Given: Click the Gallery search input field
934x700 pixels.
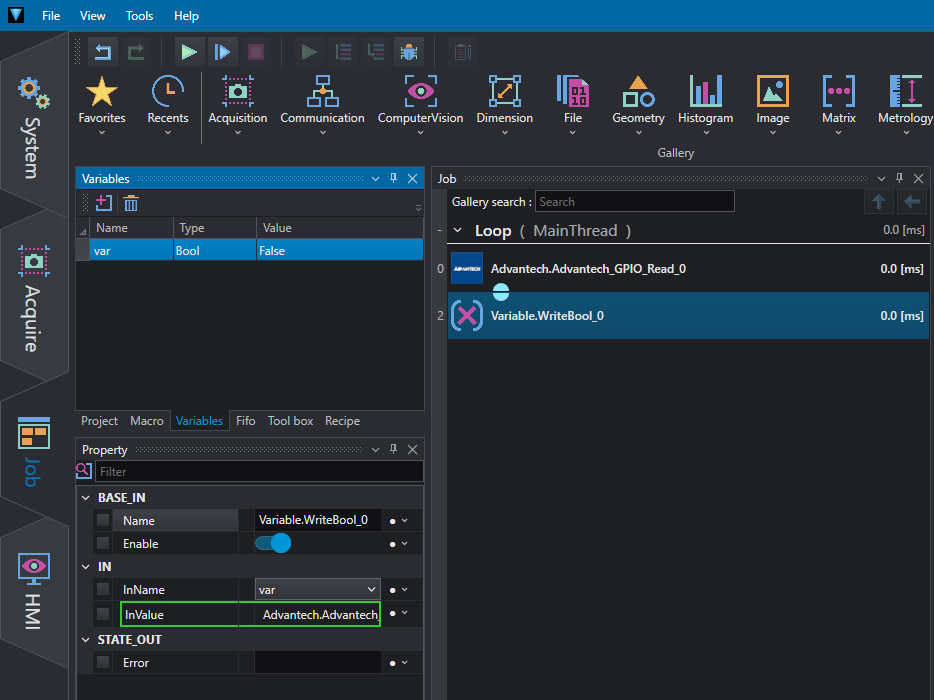Looking at the screenshot, I should tap(634, 202).
